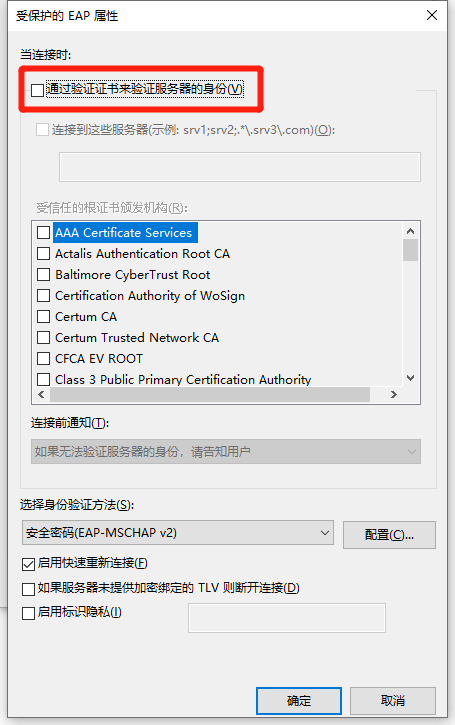Check Certification Authority of WoSign
Viewport: 455px width, 725px height.
point(43,295)
